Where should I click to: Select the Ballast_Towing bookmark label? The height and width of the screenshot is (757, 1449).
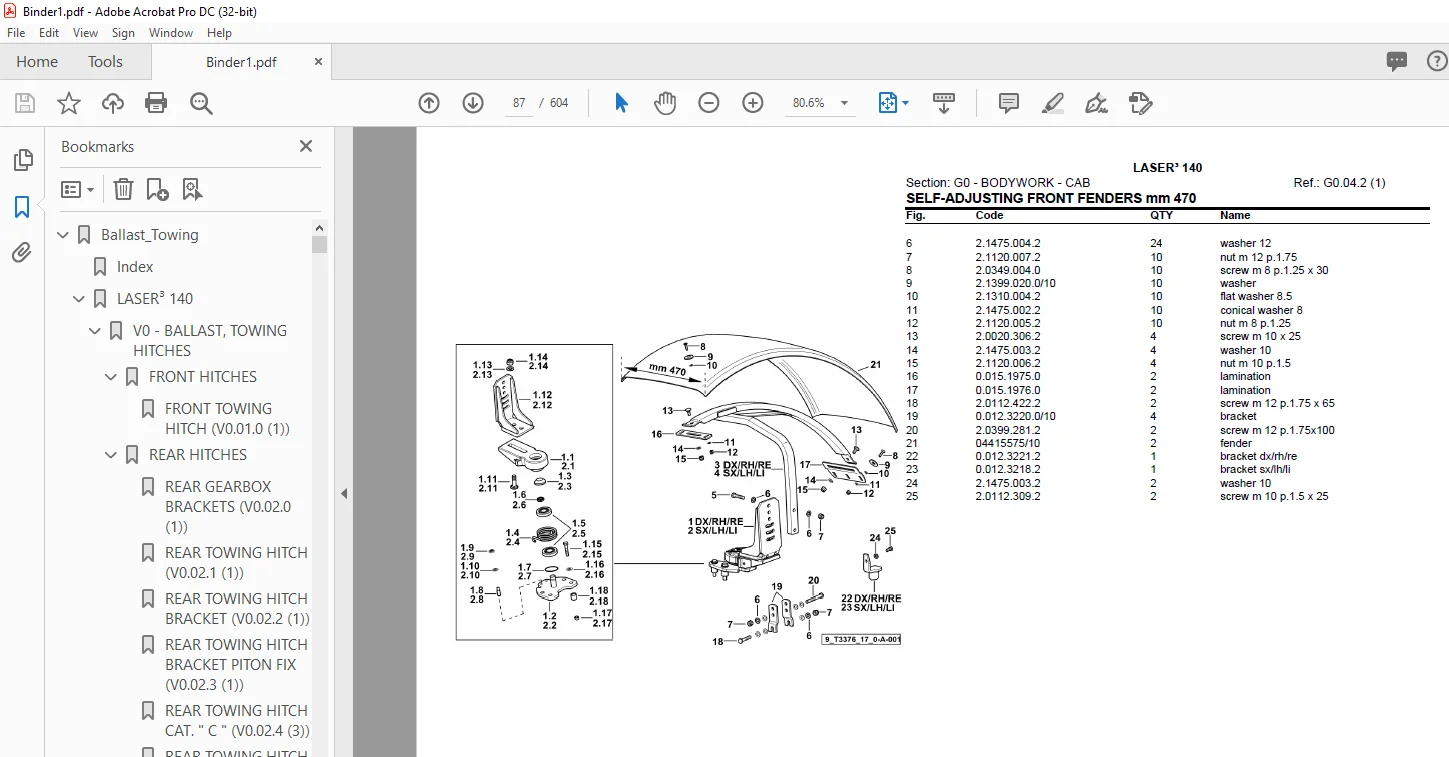[x=150, y=235]
